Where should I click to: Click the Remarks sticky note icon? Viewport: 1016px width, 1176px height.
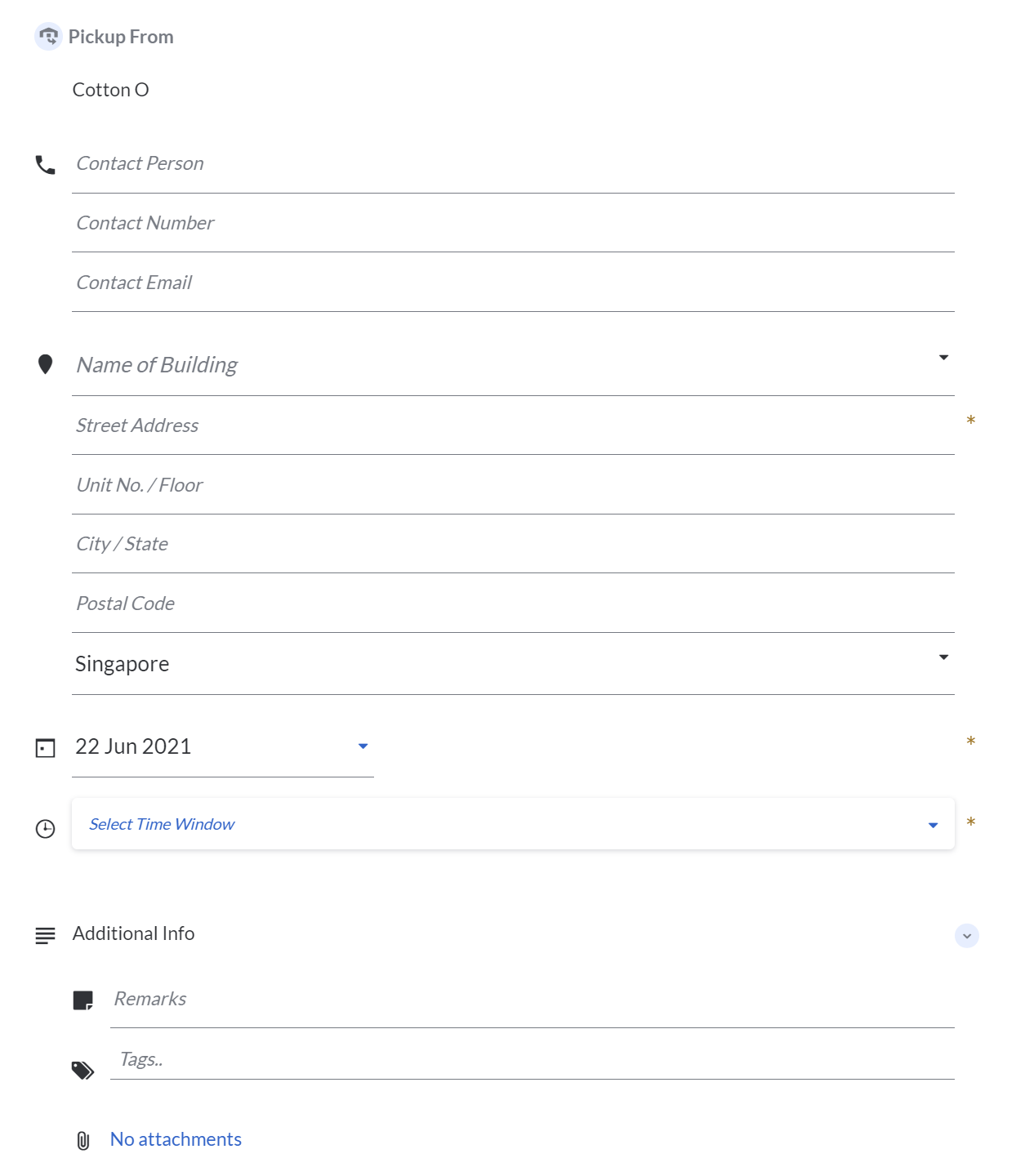[83, 1000]
